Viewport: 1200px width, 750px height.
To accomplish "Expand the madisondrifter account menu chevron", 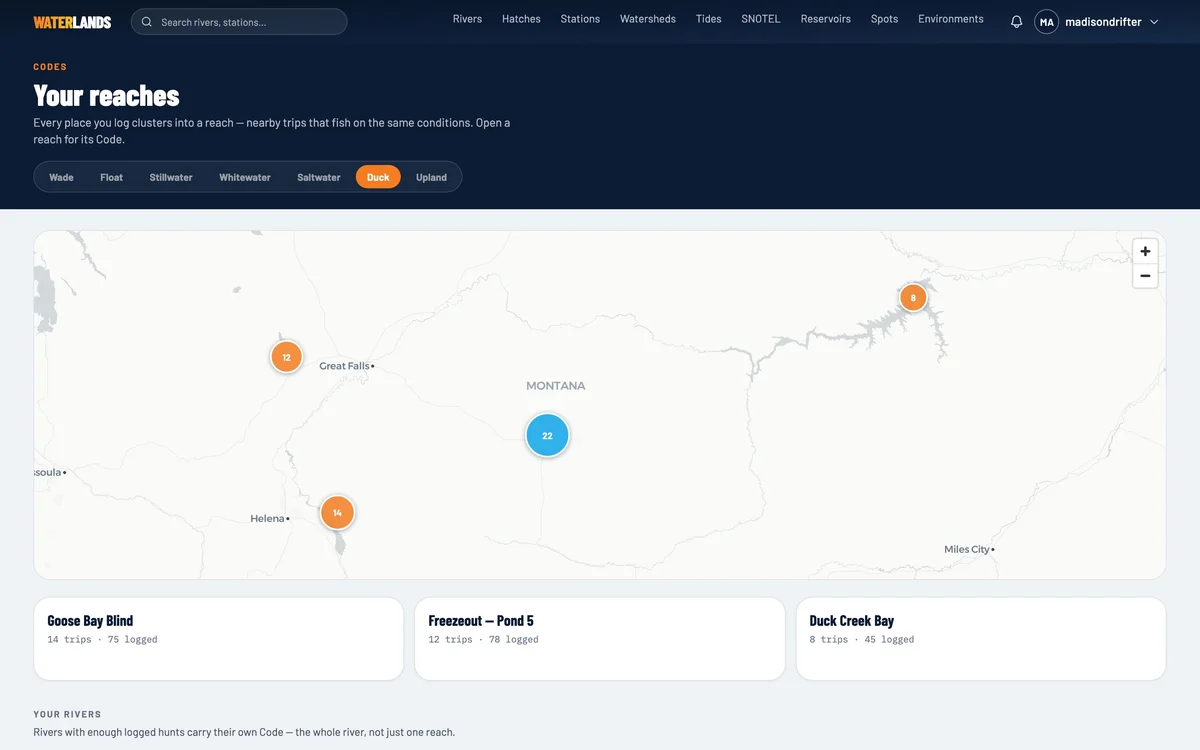I will click(1154, 22).
